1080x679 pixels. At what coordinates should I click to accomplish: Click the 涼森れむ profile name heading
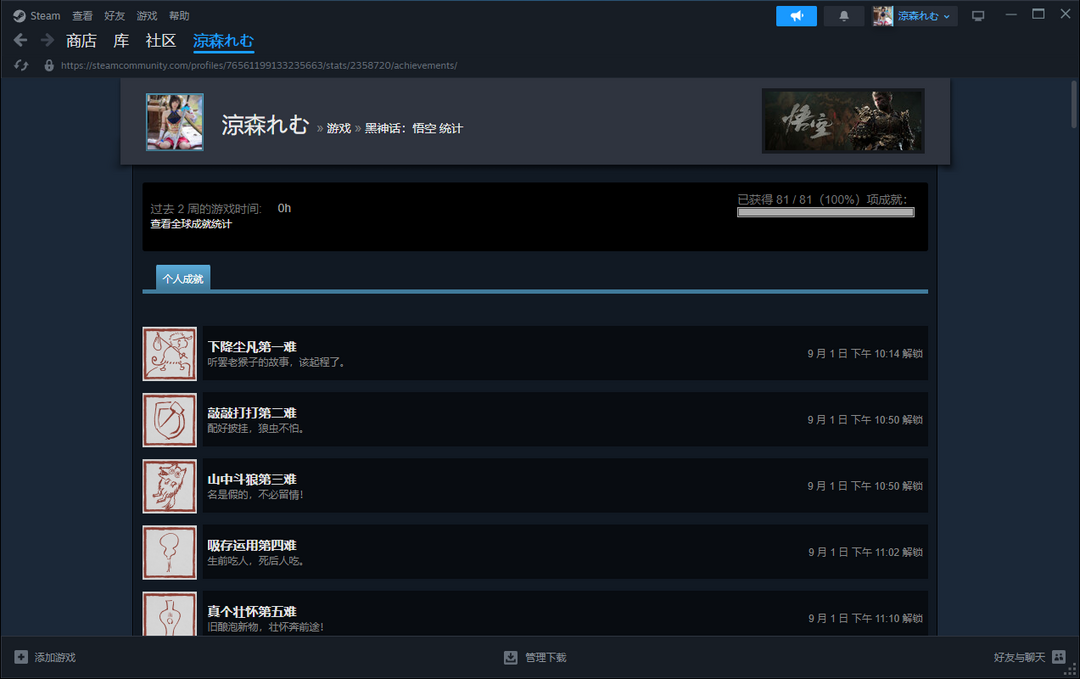(x=265, y=125)
